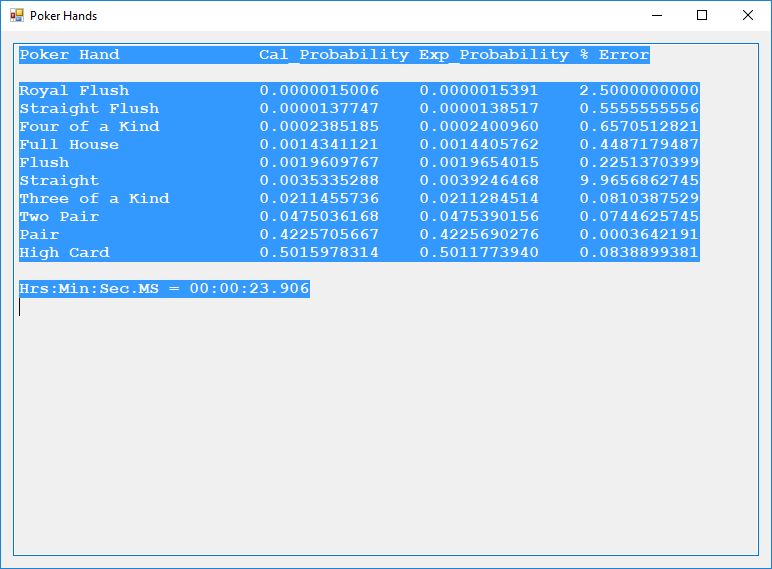This screenshot has height=569, width=772.
Task: Click the Straight Flush row label
Action: (89, 109)
